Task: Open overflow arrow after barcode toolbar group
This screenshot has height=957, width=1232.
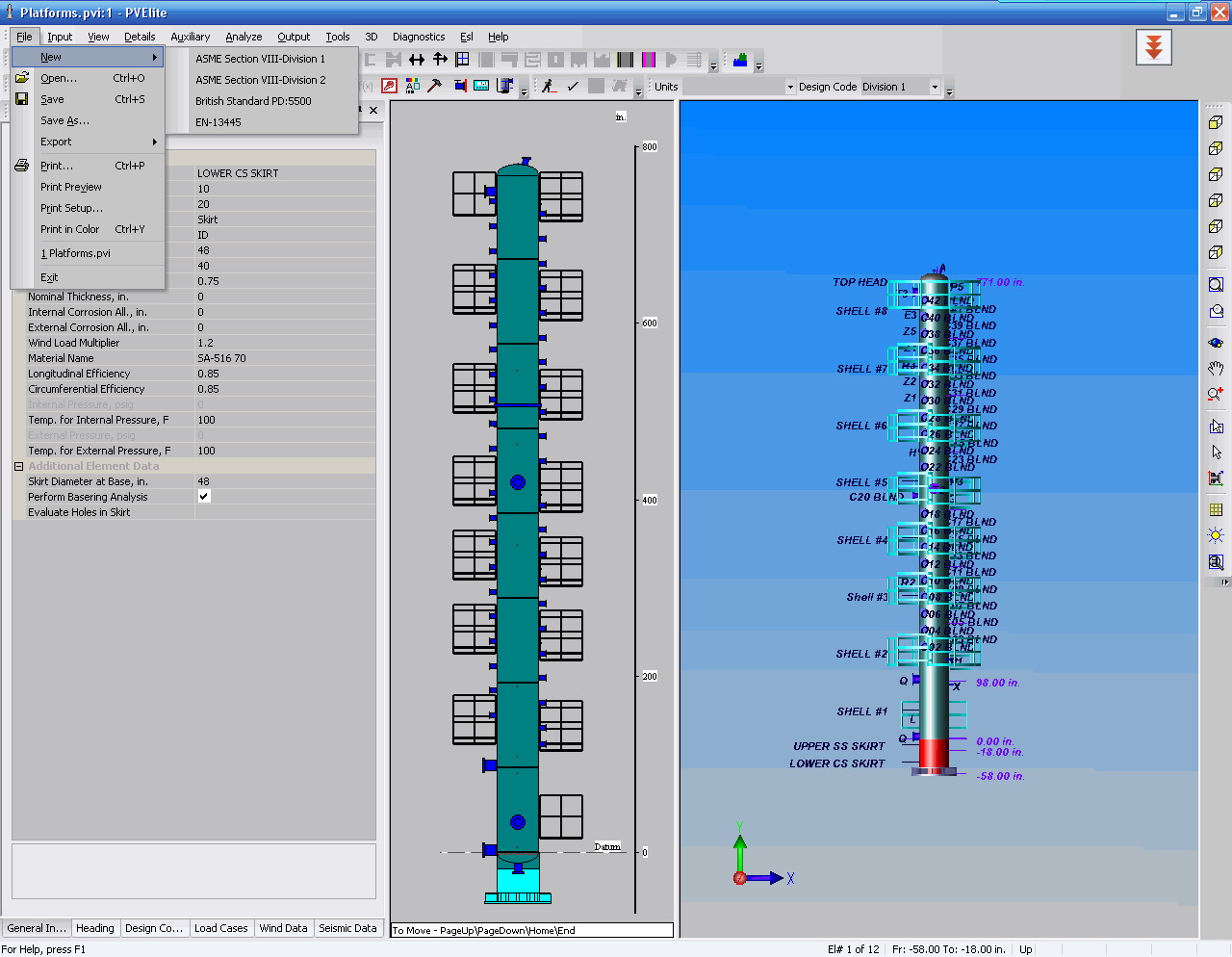Action: [713, 65]
